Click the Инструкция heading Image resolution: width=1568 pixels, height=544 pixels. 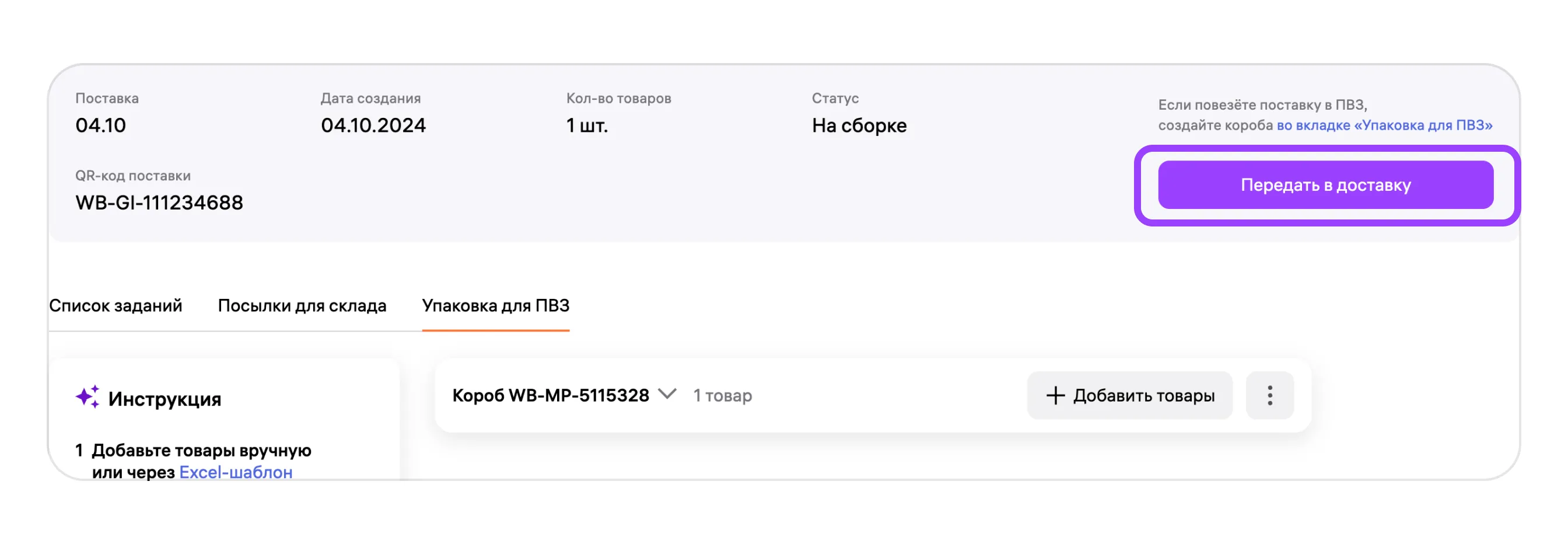pos(164,399)
